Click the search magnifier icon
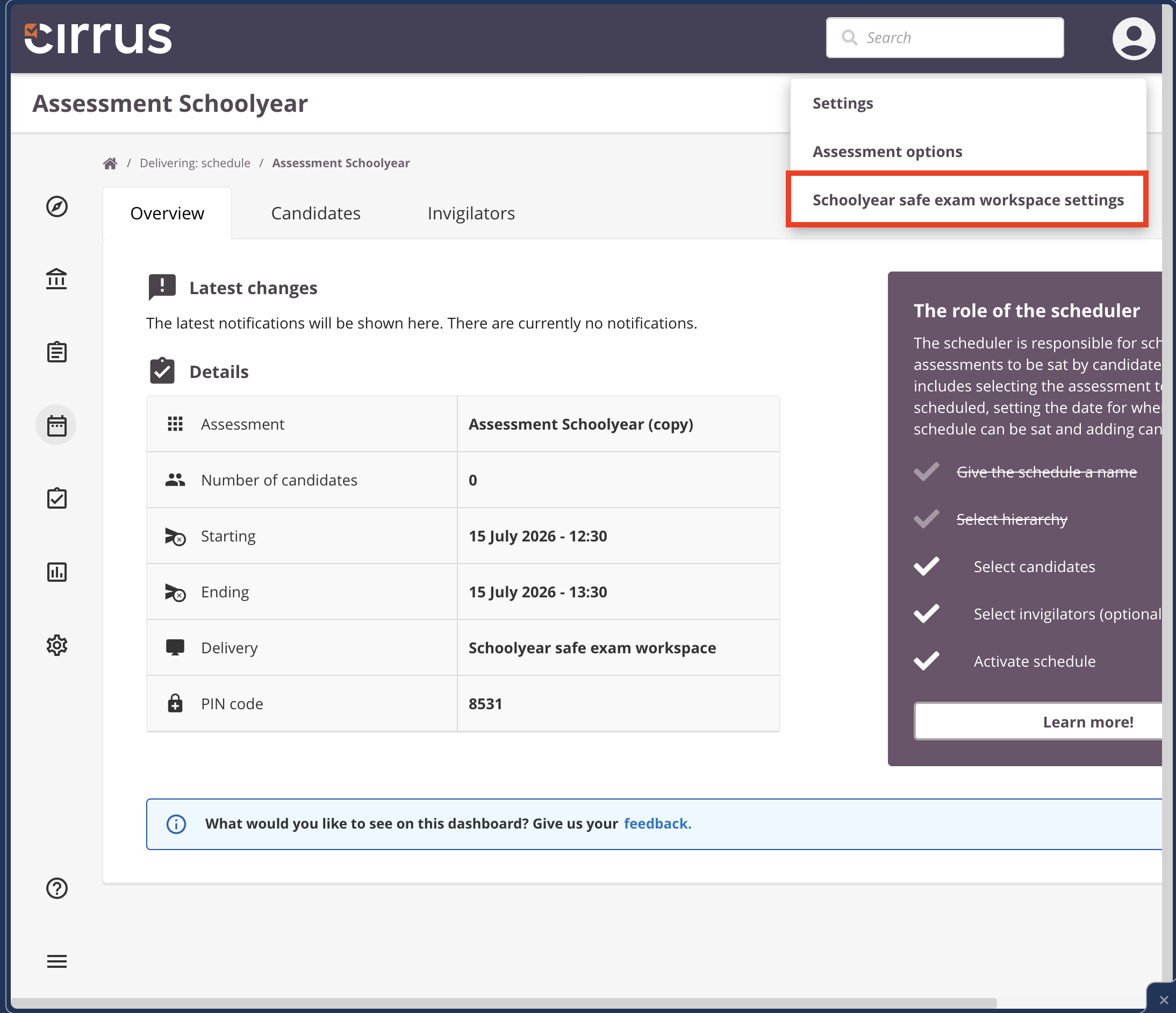The height and width of the screenshot is (1013, 1176). pyautogui.click(x=849, y=38)
